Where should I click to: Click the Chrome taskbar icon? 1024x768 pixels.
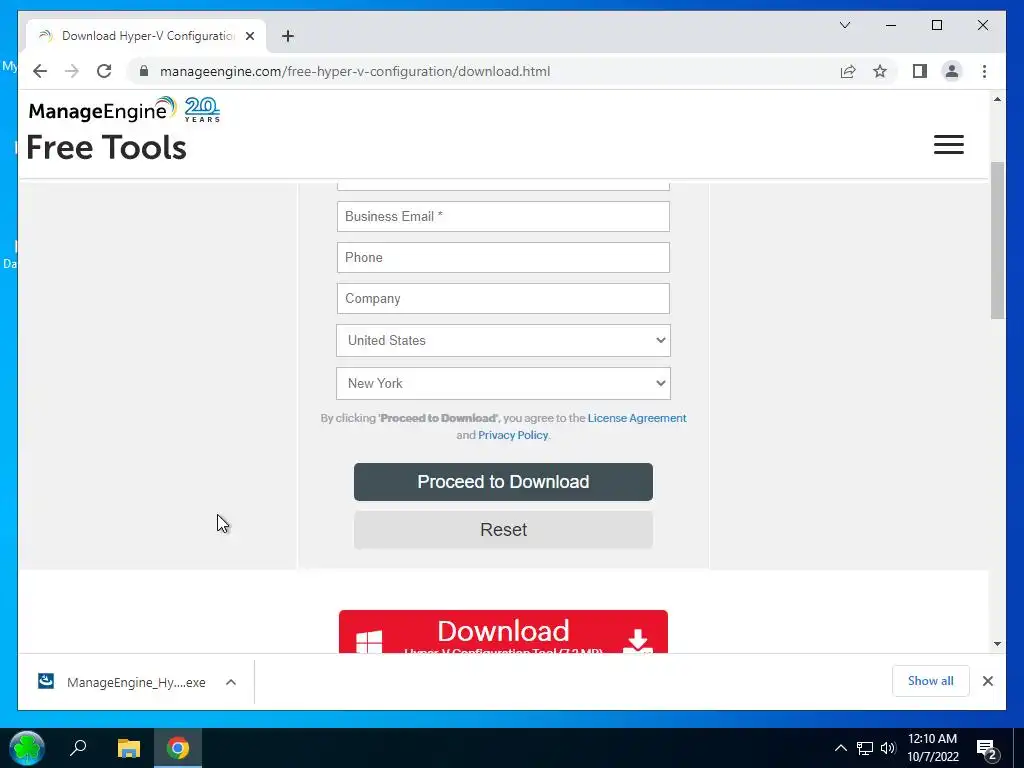coord(178,748)
